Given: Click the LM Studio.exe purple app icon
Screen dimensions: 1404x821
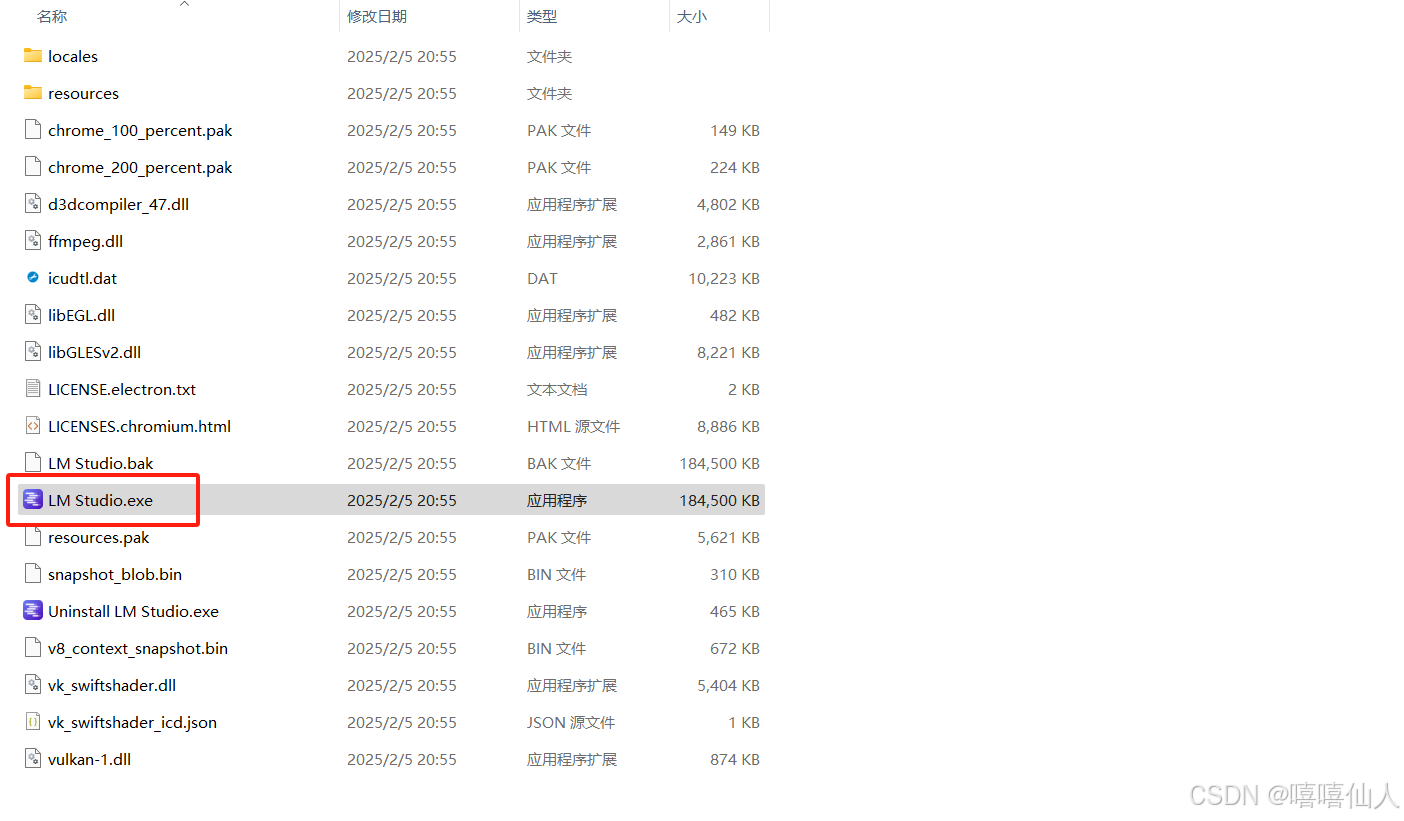Looking at the screenshot, I should [x=33, y=500].
